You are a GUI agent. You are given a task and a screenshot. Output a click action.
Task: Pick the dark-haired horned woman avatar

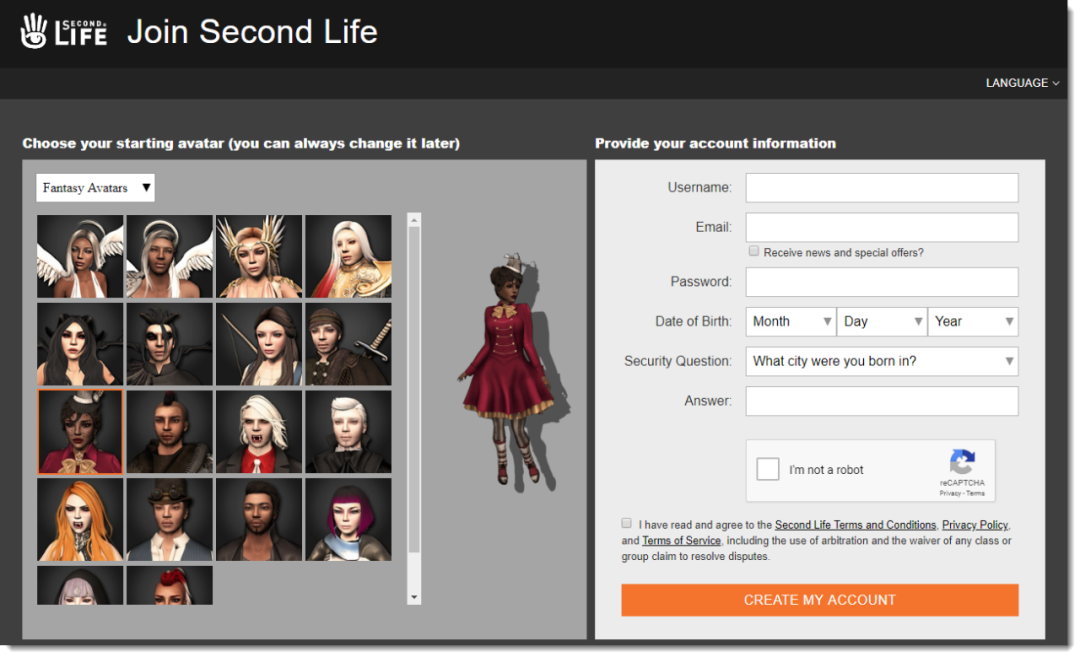80,344
